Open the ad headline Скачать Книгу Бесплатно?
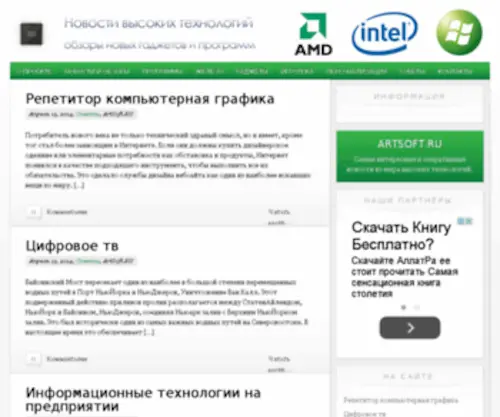The width and height of the screenshot is (500, 417). (401, 236)
